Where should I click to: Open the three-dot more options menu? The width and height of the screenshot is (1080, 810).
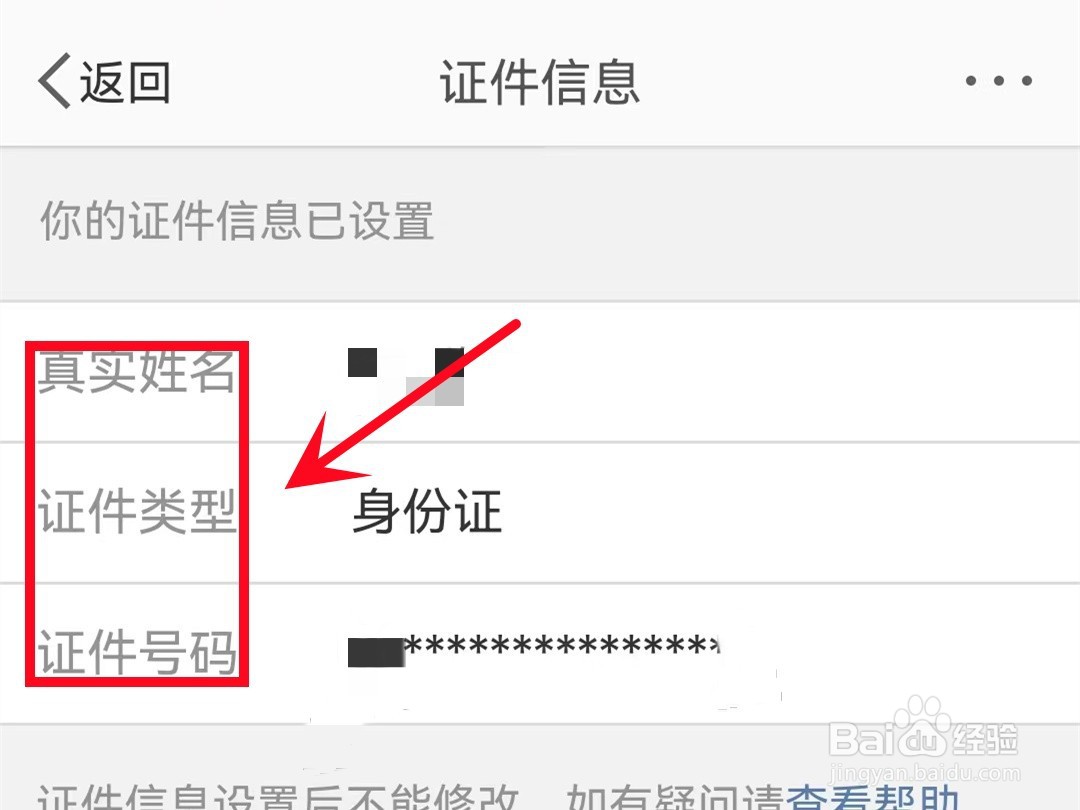pyautogui.click(x=999, y=81)
